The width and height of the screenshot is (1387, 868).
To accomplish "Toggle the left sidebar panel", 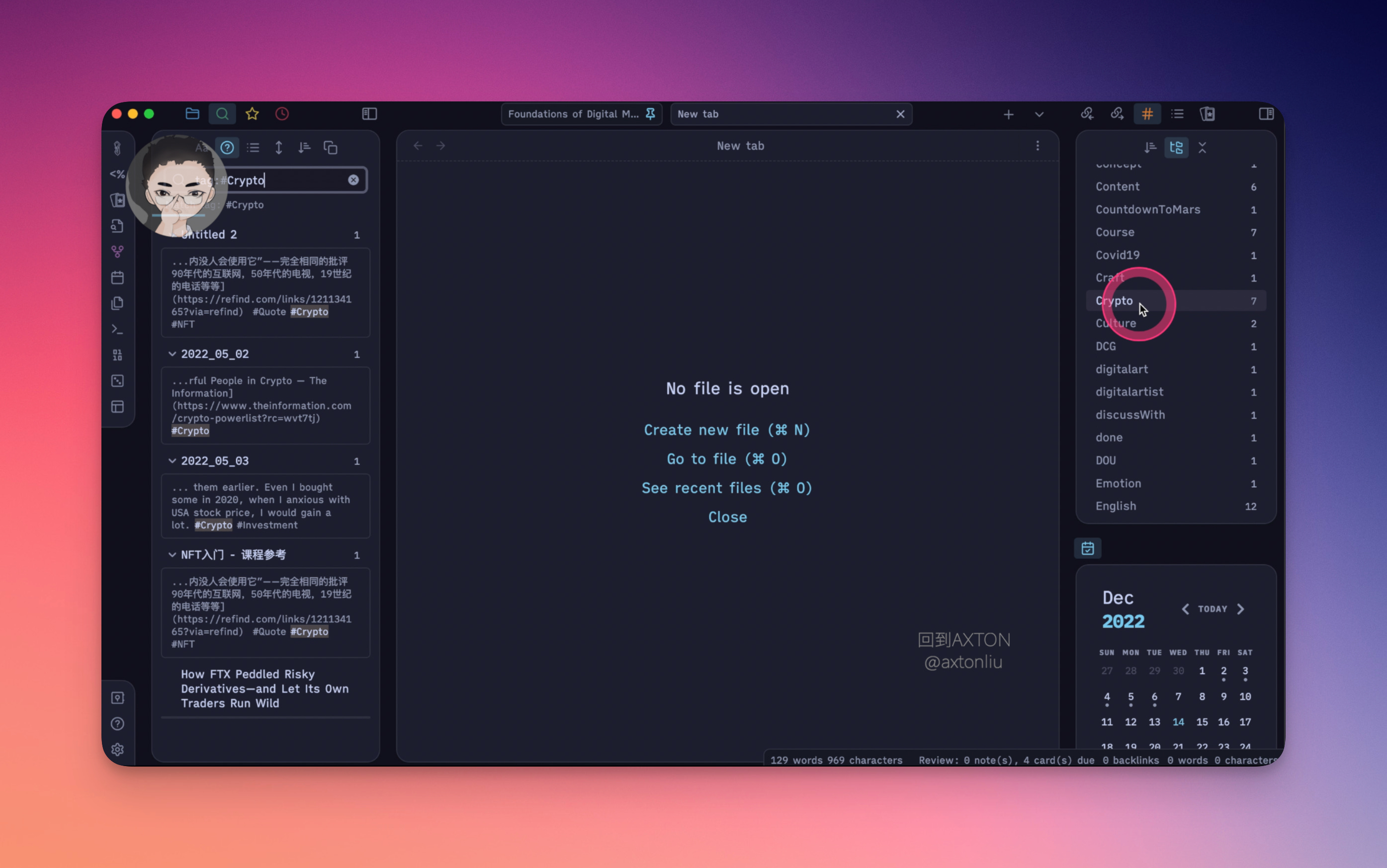I will click(369, 114).
